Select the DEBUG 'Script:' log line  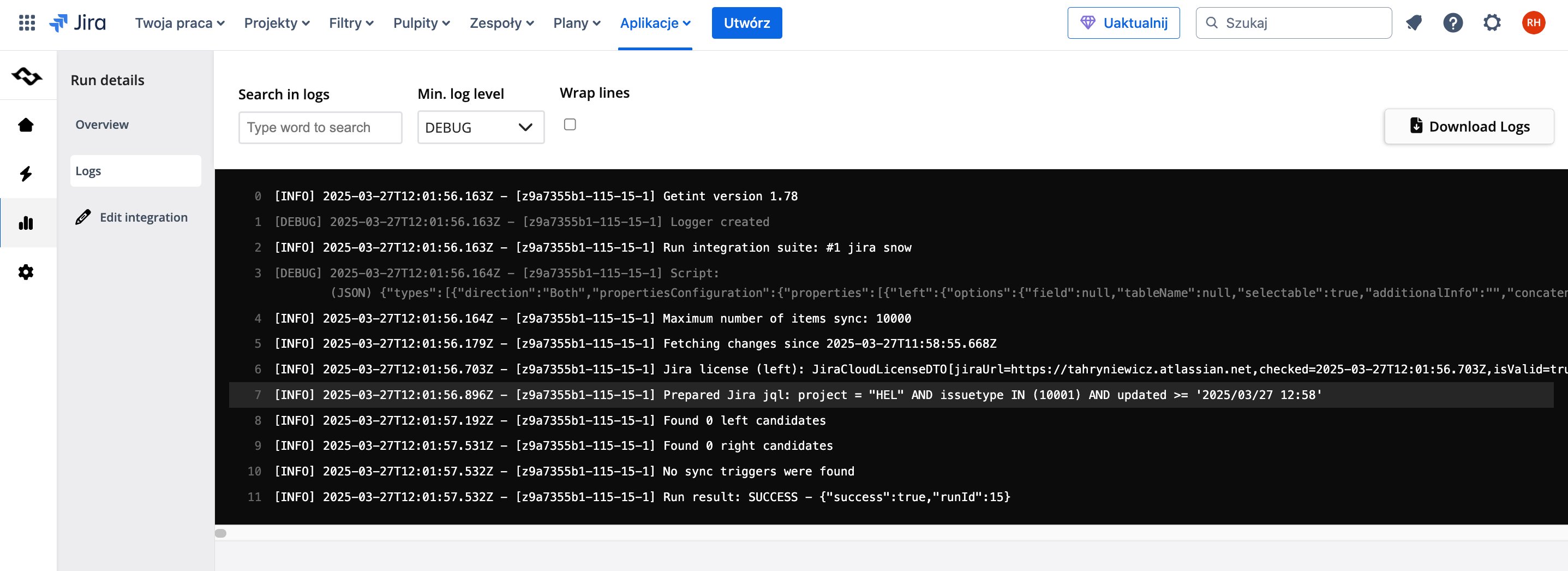pyautogui.click(x=891, y=282)
